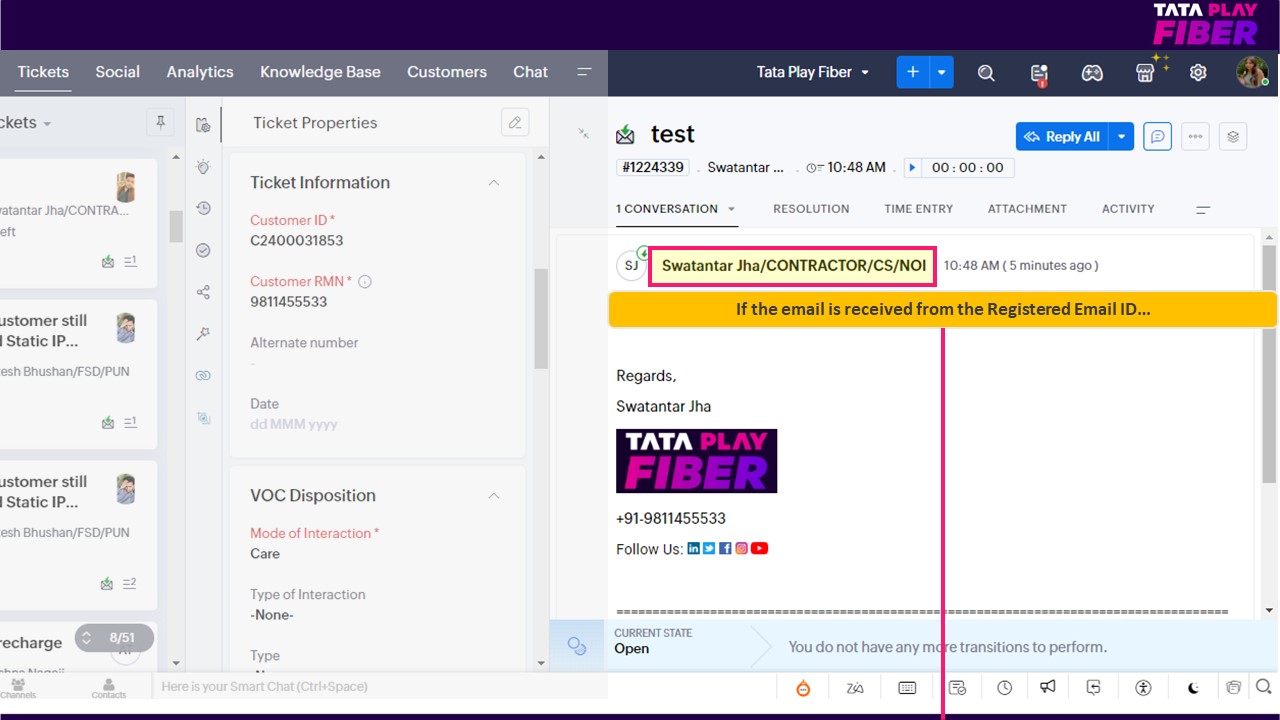Open the global search magnifier icon
The height and width of the screenshot is (720, 1280).
tap(986, 73)
